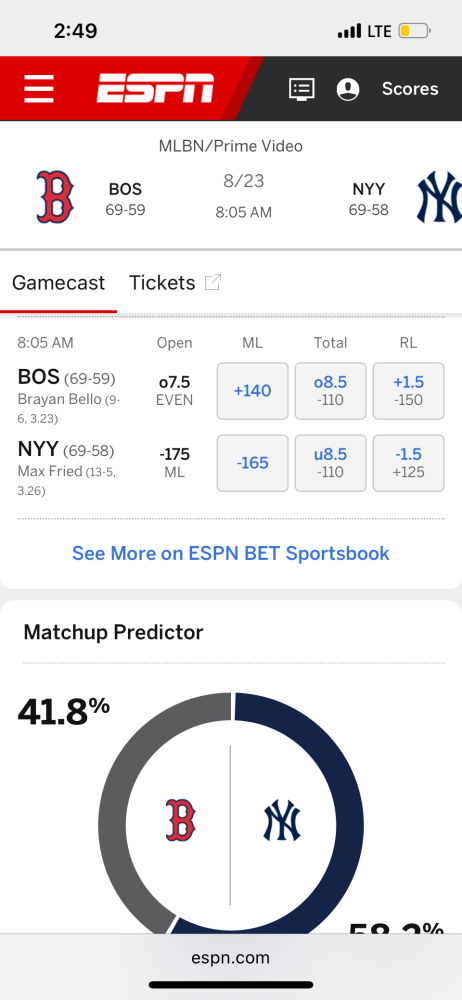Pick the NYY -1.5 run line
This screenshot has width=462, height=1000.
click(x=408, y=463)
